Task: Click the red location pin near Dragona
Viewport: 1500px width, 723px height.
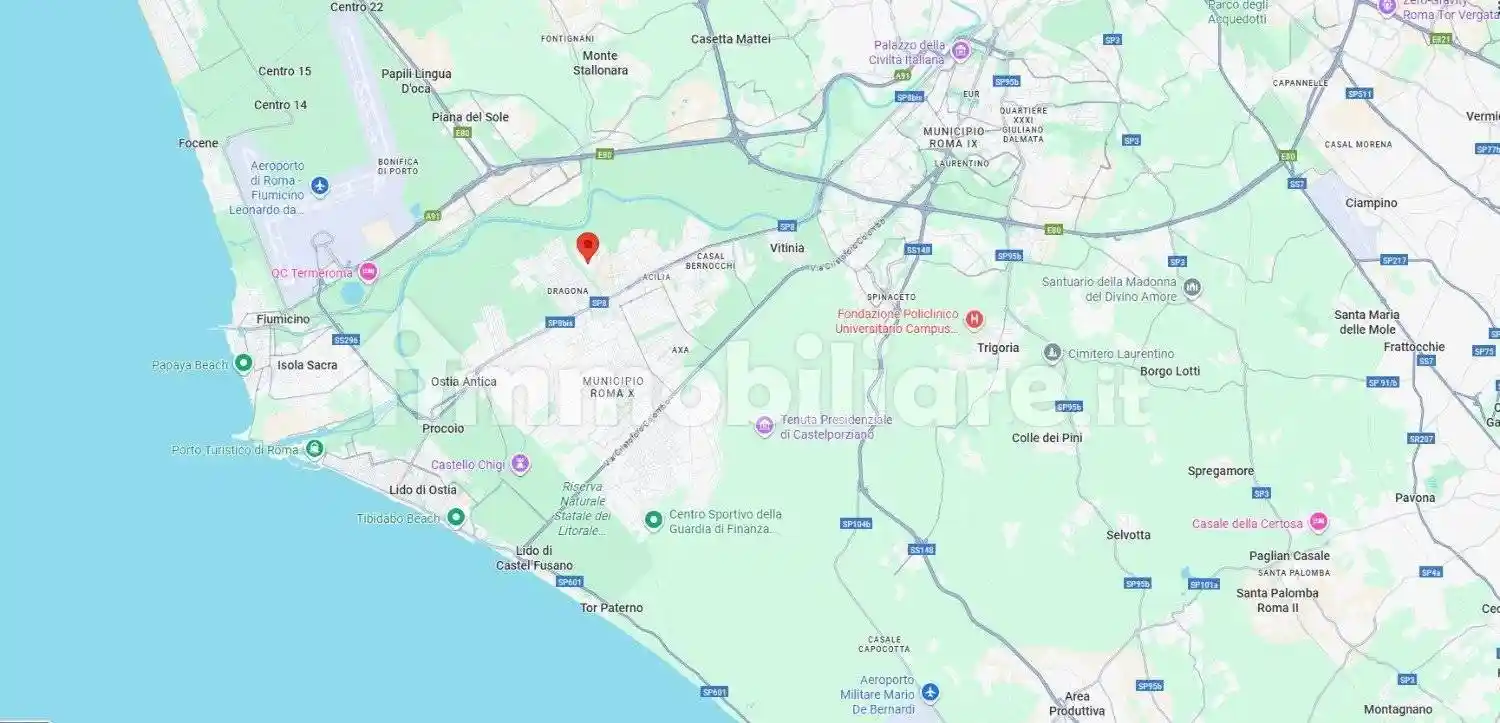Action: pyautogui.click(x=588, y=247)
